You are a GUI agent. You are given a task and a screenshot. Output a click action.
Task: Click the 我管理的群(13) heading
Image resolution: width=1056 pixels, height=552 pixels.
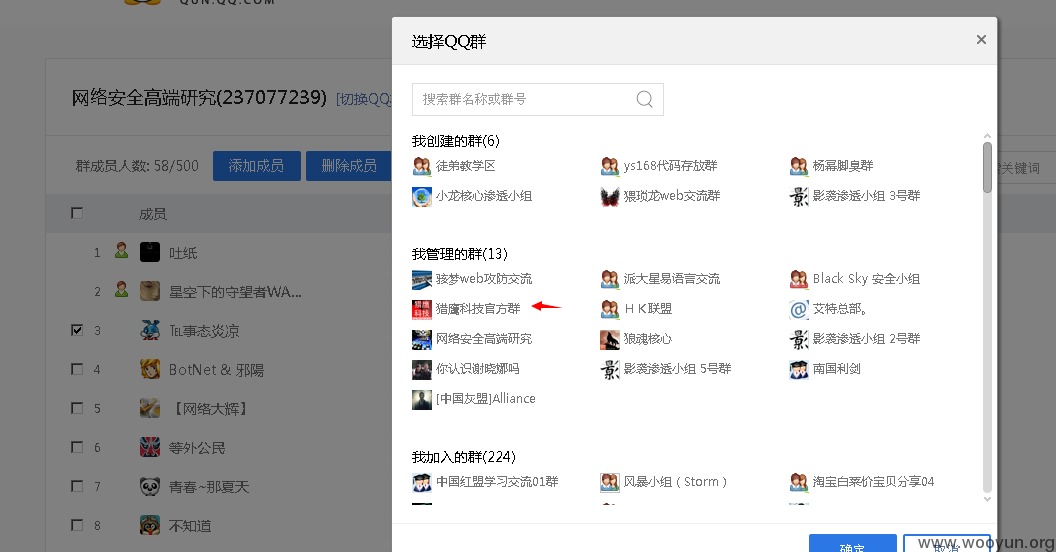tap(460, 254)
